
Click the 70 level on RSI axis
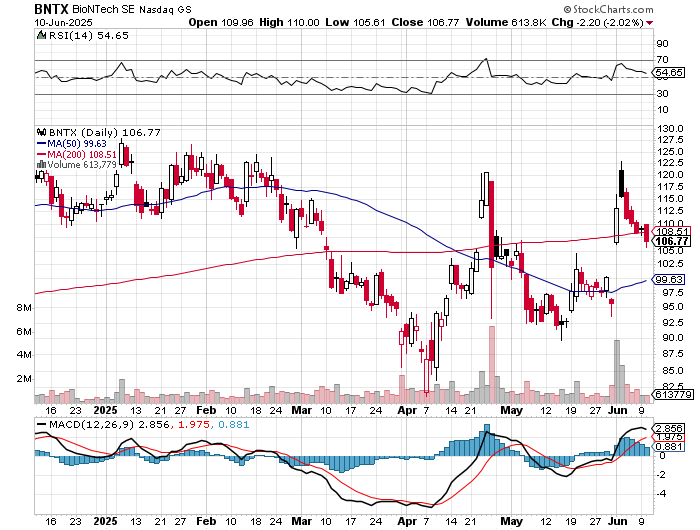662,60
